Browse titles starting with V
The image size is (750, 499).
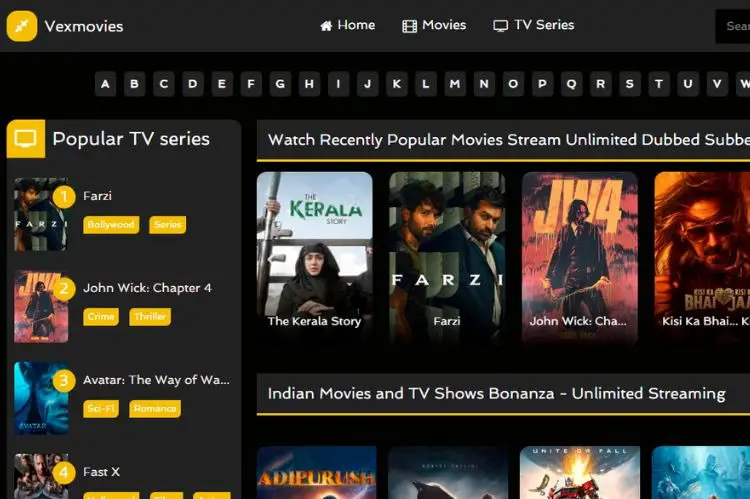(717, 84)
